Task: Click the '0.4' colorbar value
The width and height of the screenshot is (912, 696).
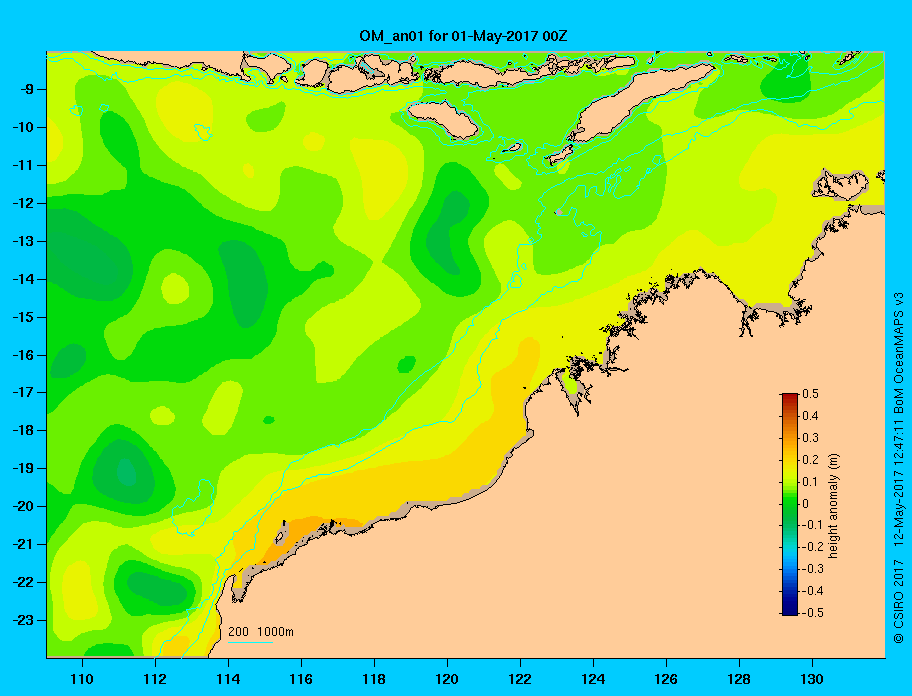Action: (810, 416)
